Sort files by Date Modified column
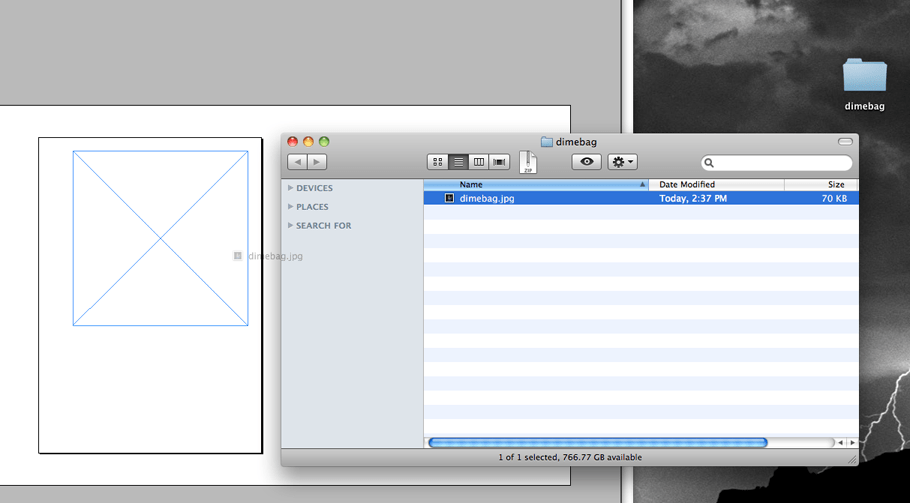This screenshot has height=503, width=910. pos(716,184)
